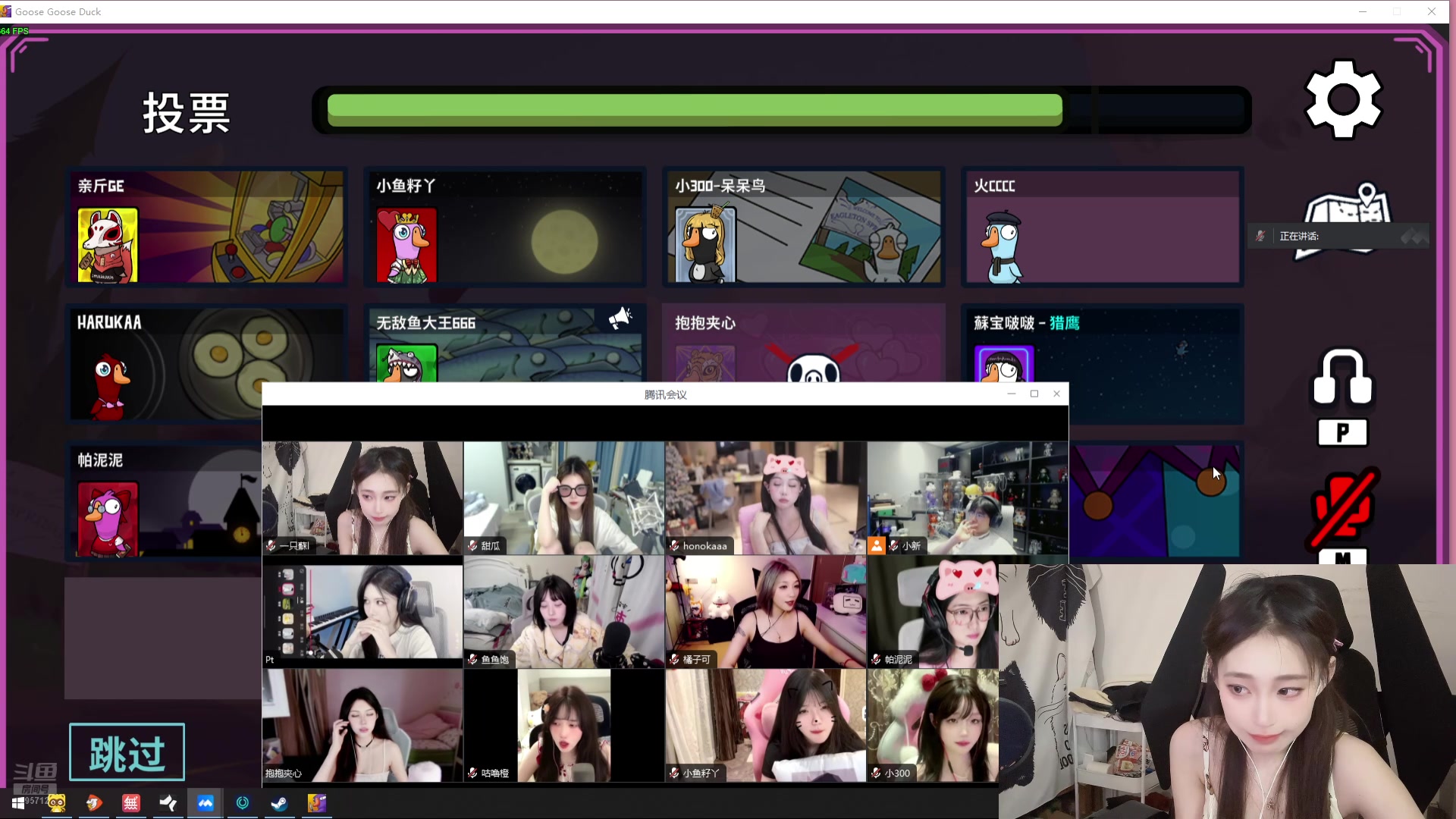Open the Windows Start menu
1456x819 pixels.
point(18,803)
